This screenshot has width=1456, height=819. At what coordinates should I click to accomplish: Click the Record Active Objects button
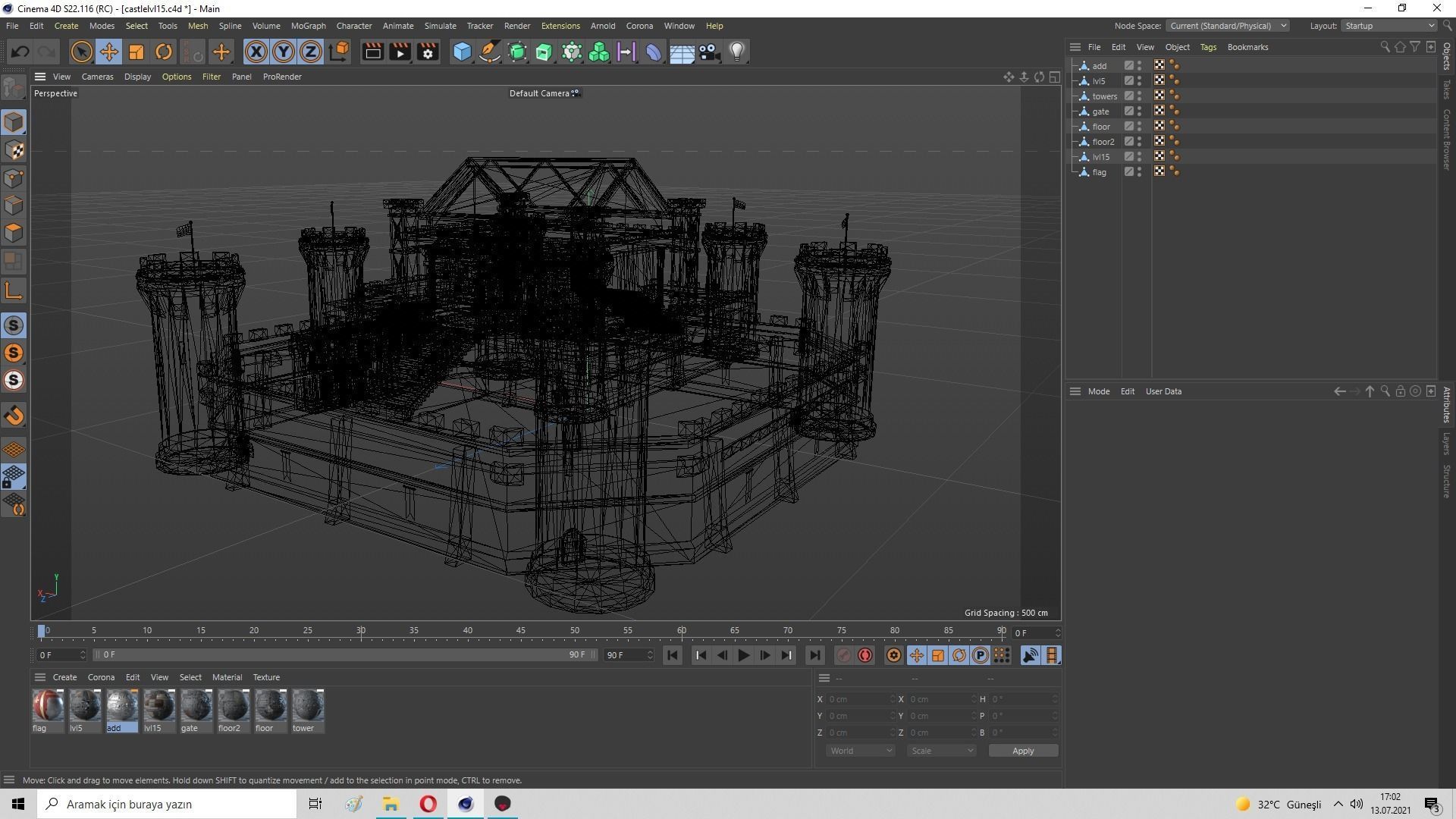click(x=844, y=655)
